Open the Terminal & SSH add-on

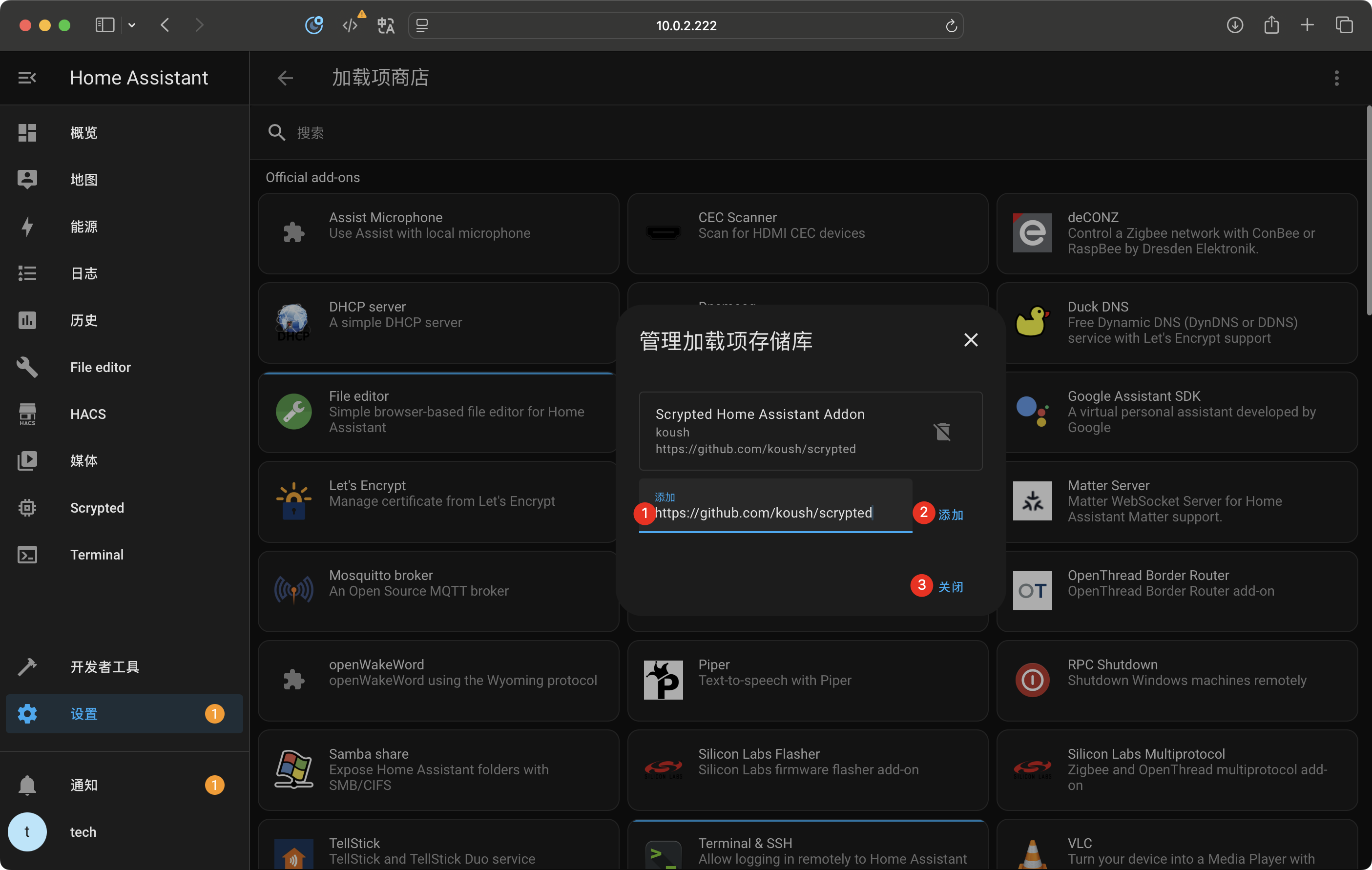click(x=808, y=845)
